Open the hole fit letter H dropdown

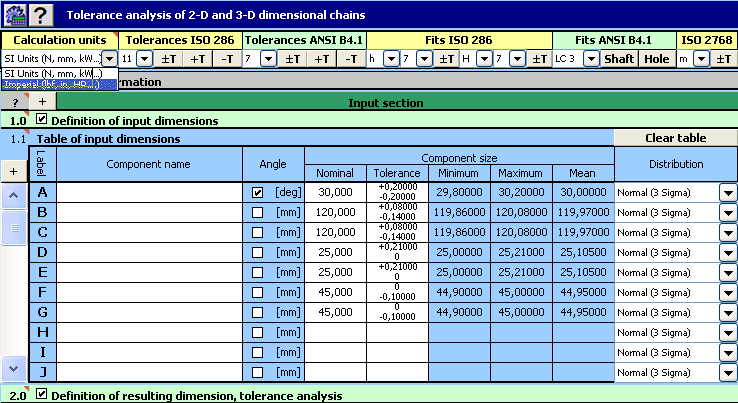484,59
